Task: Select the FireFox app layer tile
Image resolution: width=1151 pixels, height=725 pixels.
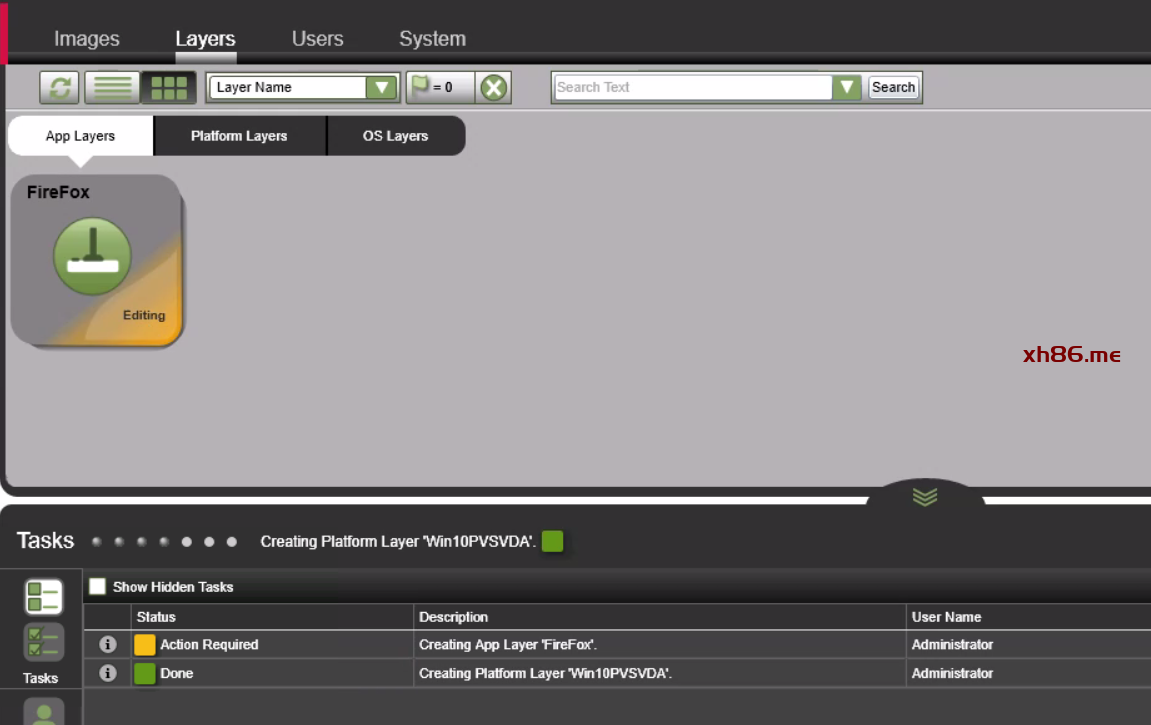Action: pos(97,262)
